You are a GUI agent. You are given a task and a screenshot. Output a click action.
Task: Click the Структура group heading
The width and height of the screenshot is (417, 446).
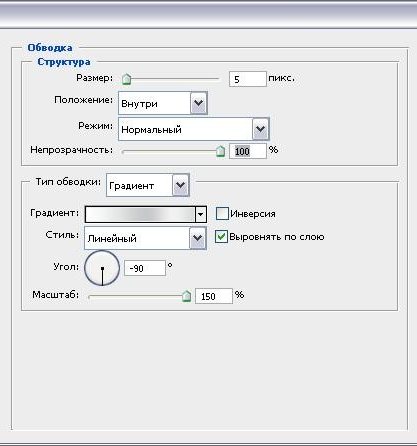click(x=64, y=62)
